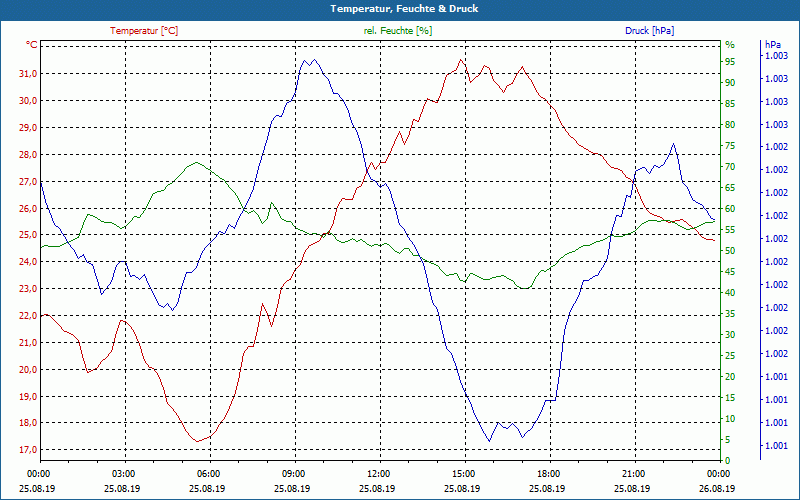The image size is (800, 500).
Task: Click the "12:00" time axis label
Action: (379, 473)
